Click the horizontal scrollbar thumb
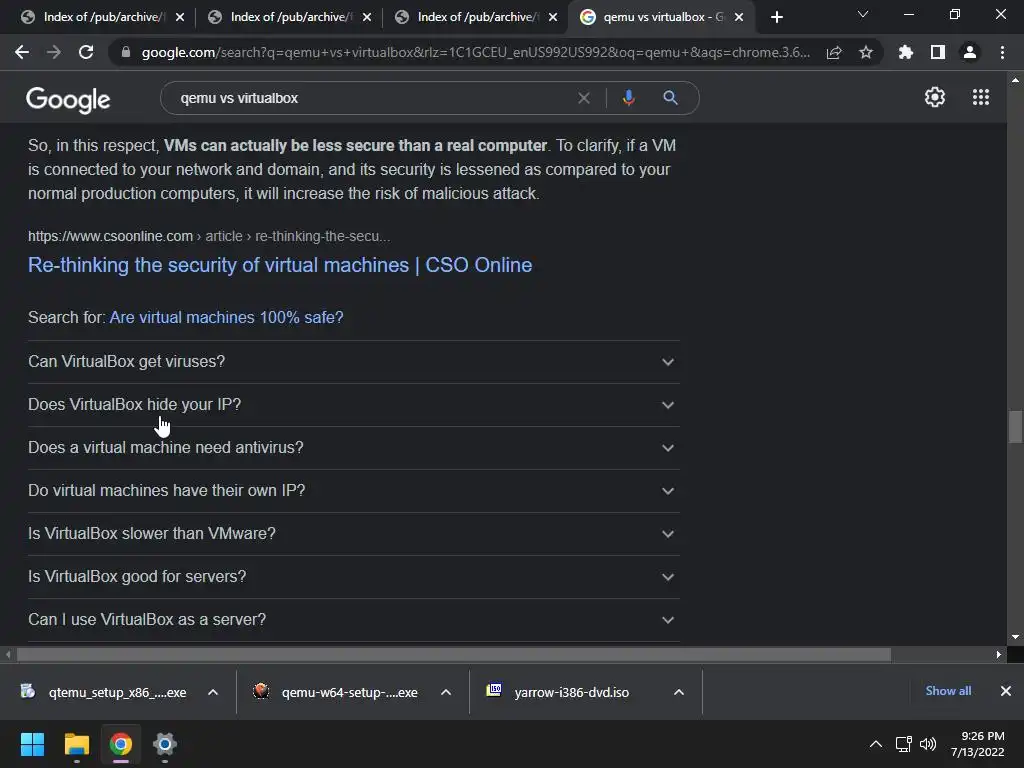Viewport: 1024px width, 768px height. click(454, 654)
